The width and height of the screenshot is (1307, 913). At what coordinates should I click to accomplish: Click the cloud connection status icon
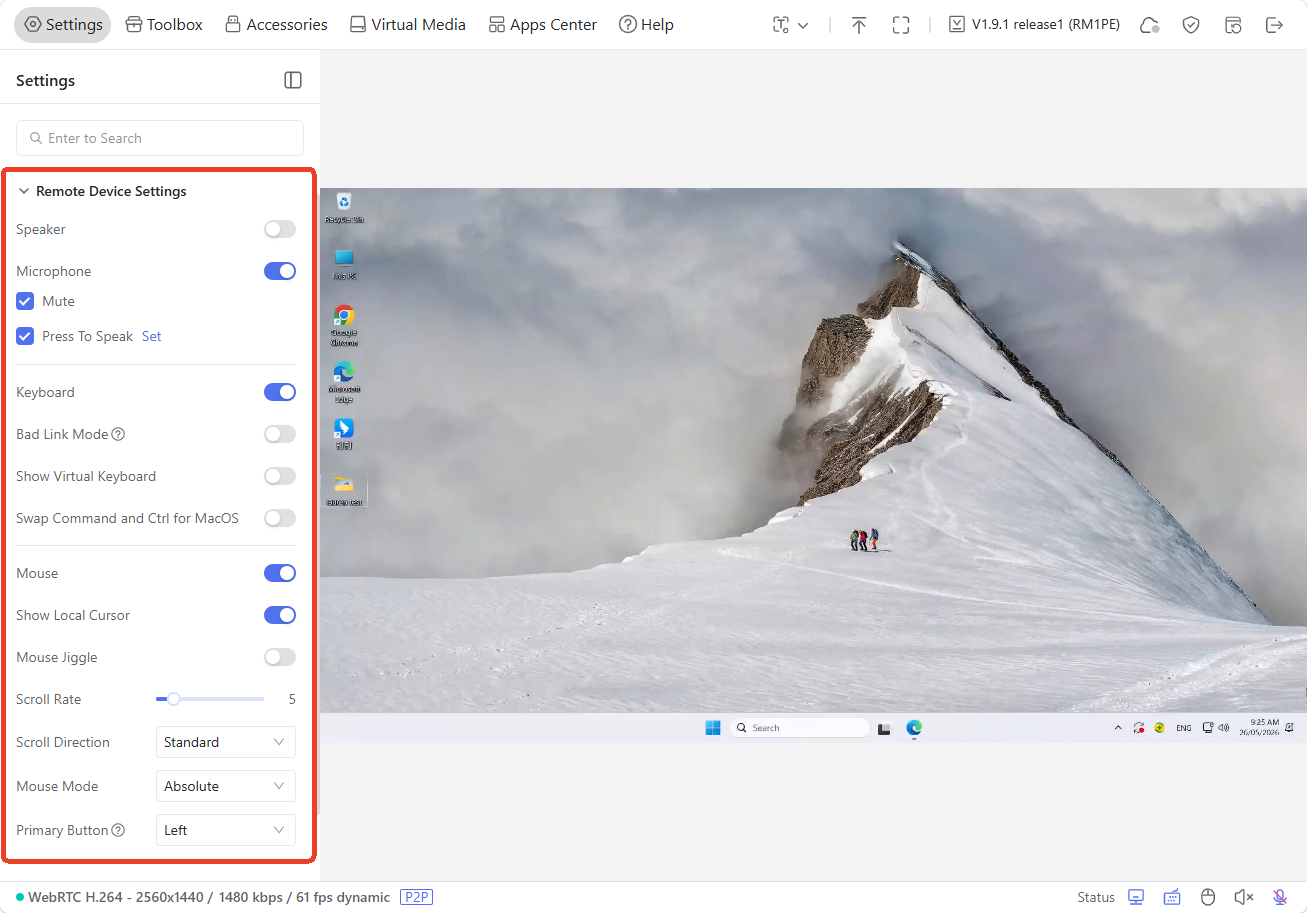coord(1150,25)
